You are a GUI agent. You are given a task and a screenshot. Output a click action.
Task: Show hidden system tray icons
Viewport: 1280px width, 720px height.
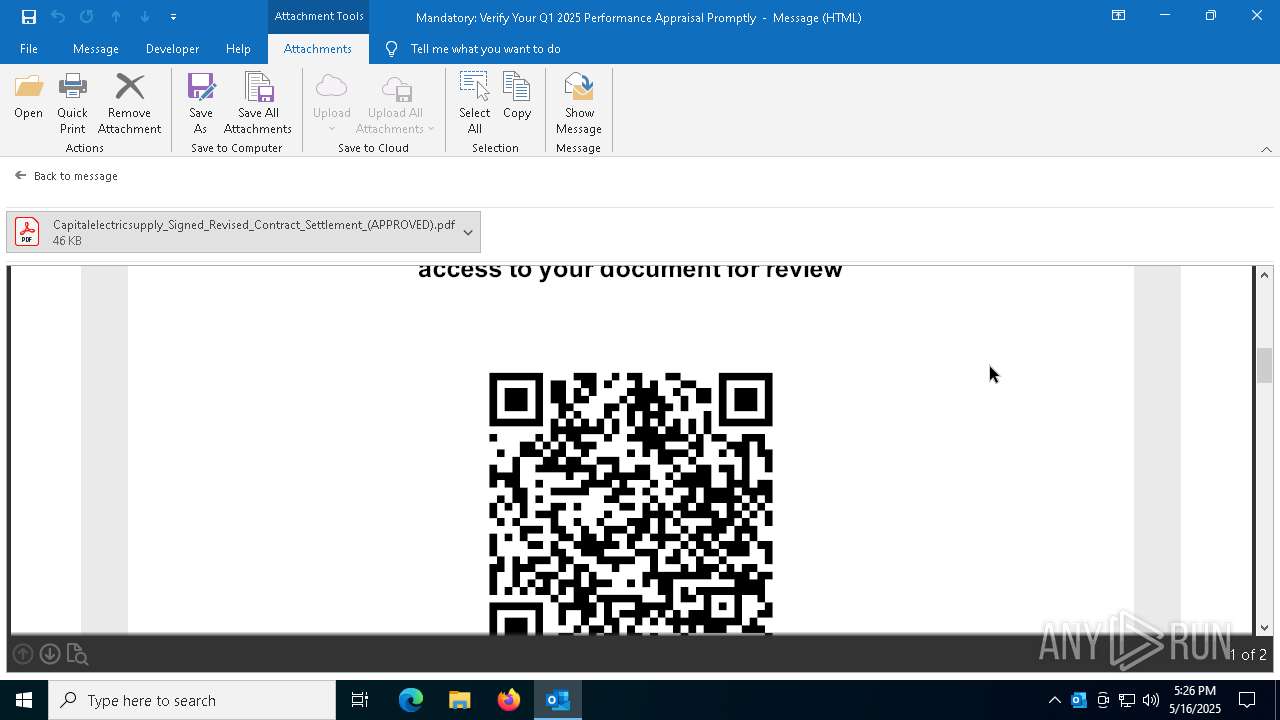1054,700
